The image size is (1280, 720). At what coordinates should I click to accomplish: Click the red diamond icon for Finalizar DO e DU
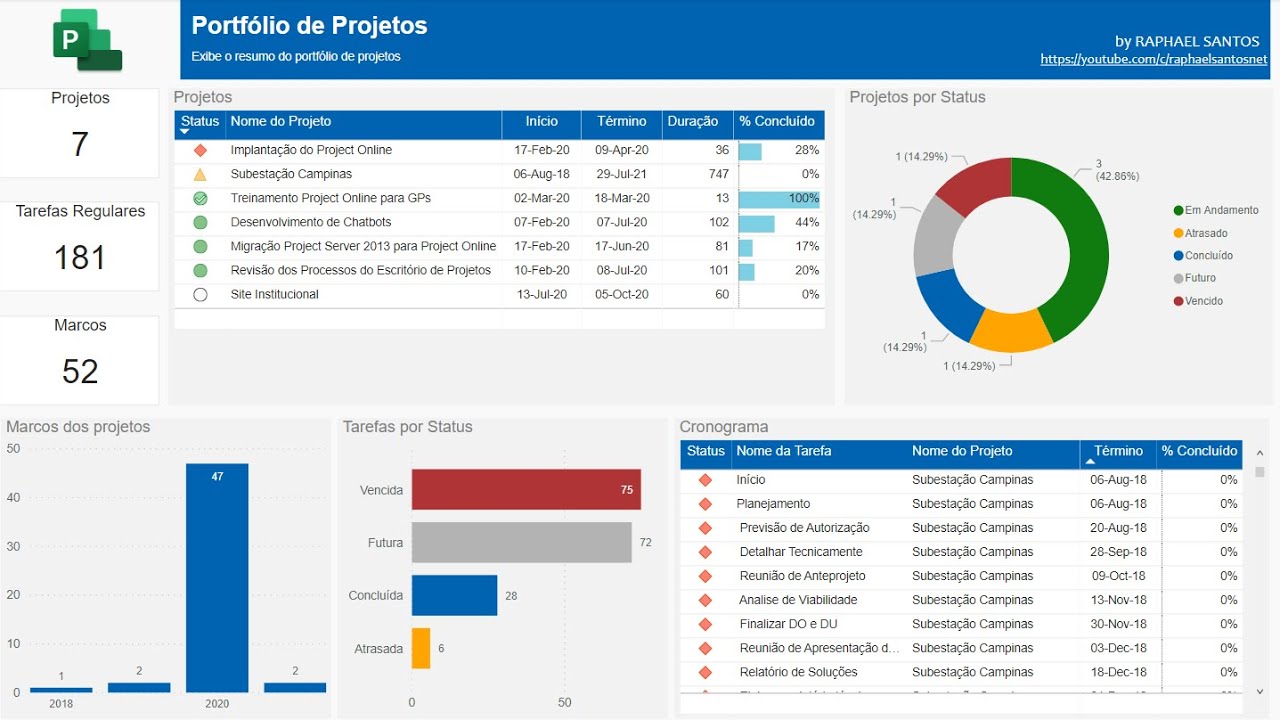[x=705, y=624]
